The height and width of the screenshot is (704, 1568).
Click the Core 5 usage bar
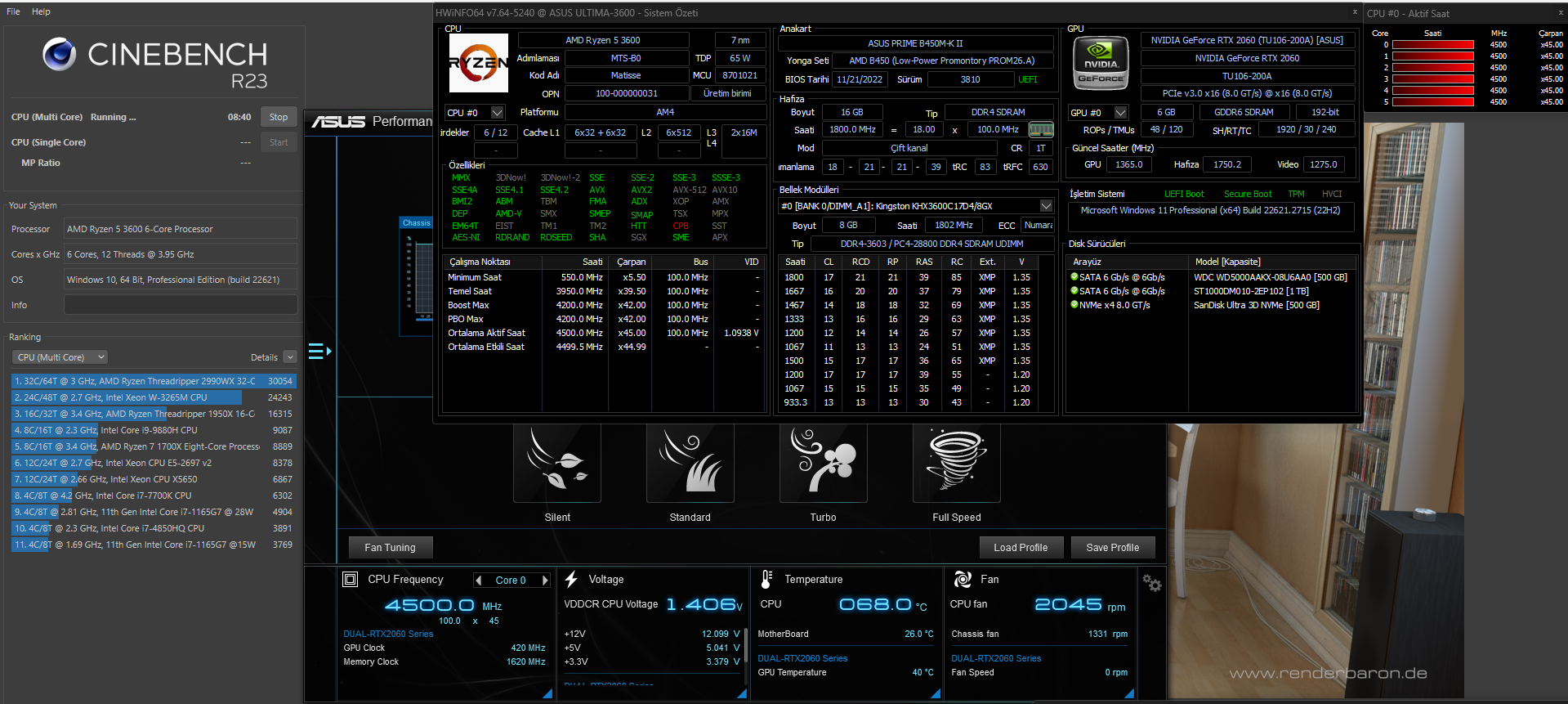click(x=1433, y=102)
